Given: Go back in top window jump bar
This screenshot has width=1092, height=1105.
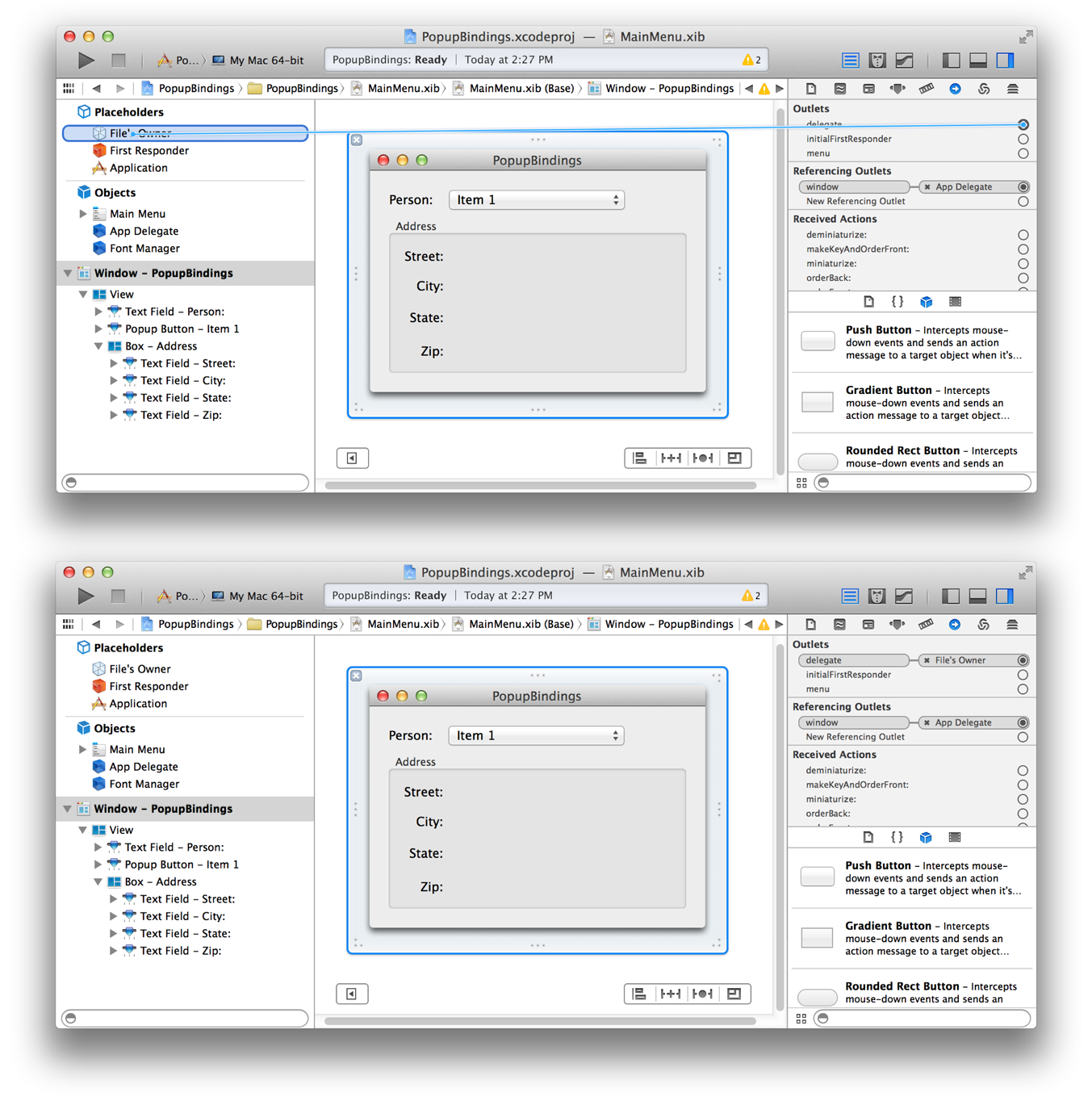Looking at the screenshot, I should tap(97, 89).
